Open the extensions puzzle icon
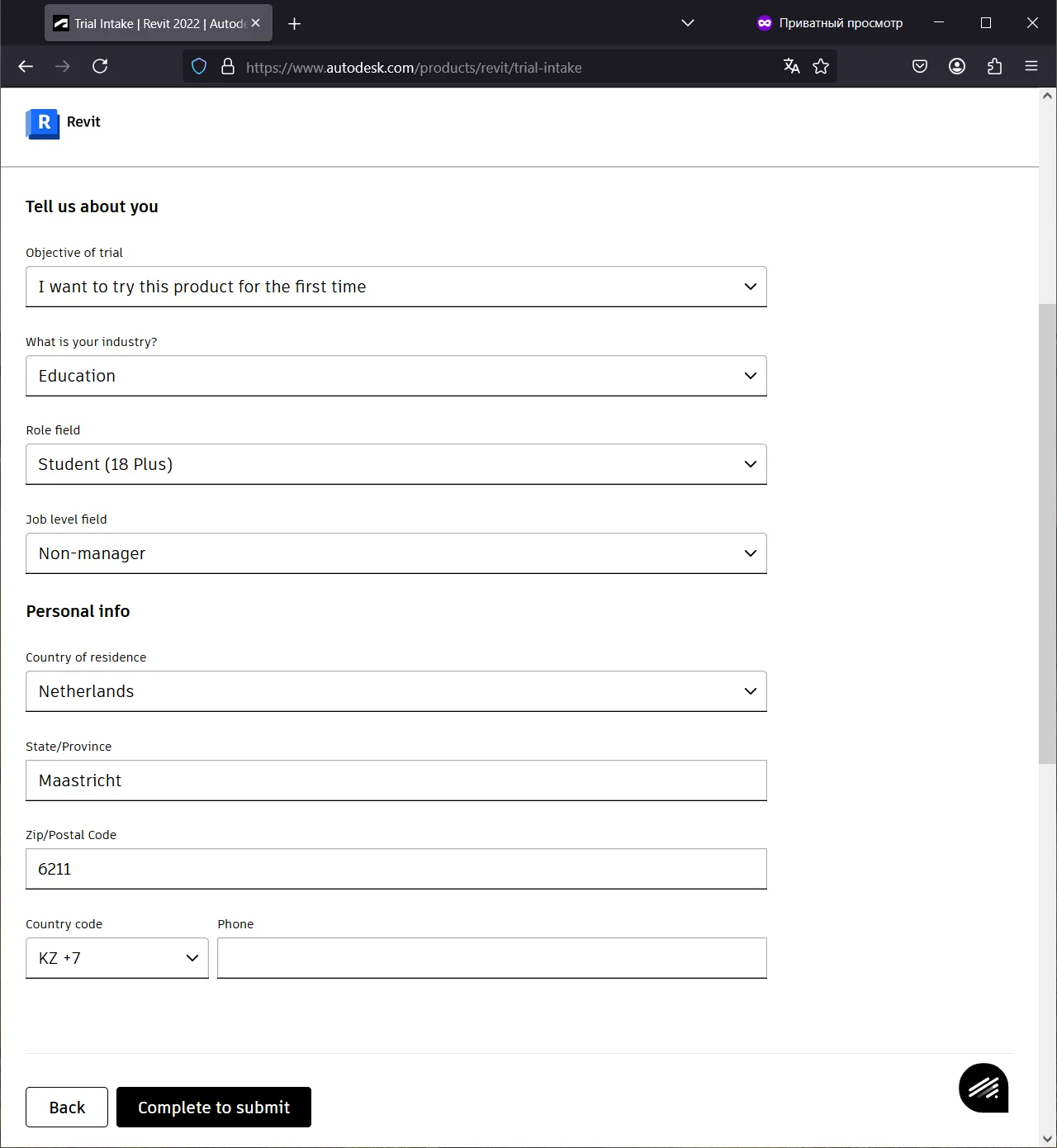1057x1148 pixels. [x=994, y=66]
